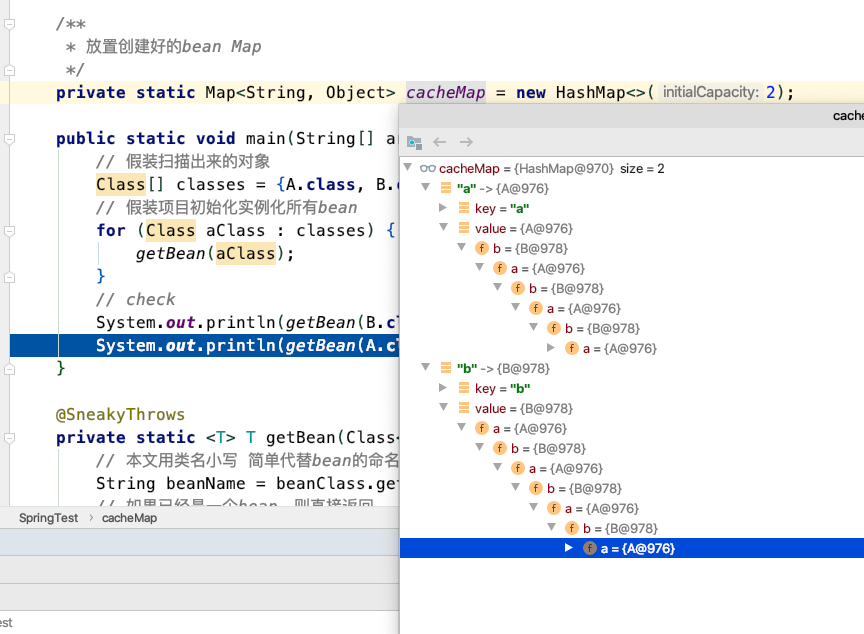Expand the highlighted a = {A@976} node
Image resolution: width=864 pixels, height=634 pixels.
569,548
